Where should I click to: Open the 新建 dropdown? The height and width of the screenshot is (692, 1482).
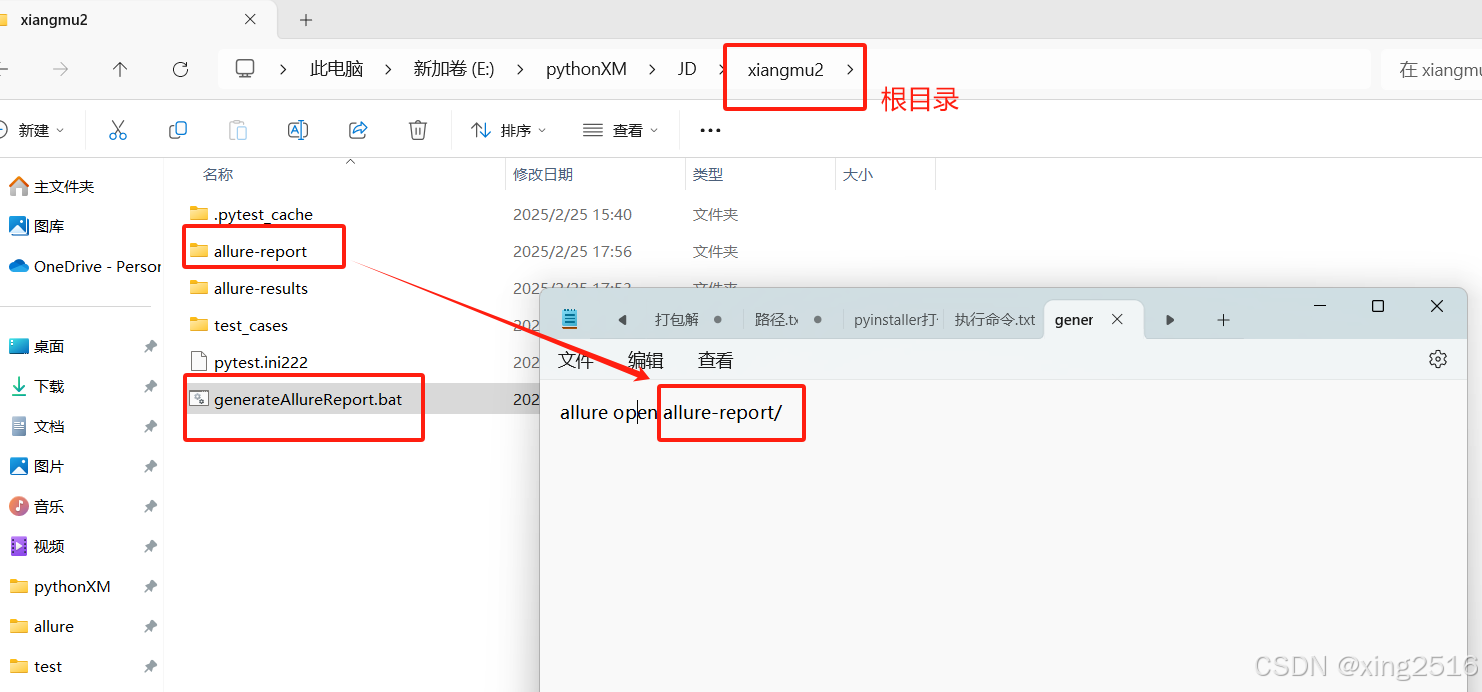32,130
